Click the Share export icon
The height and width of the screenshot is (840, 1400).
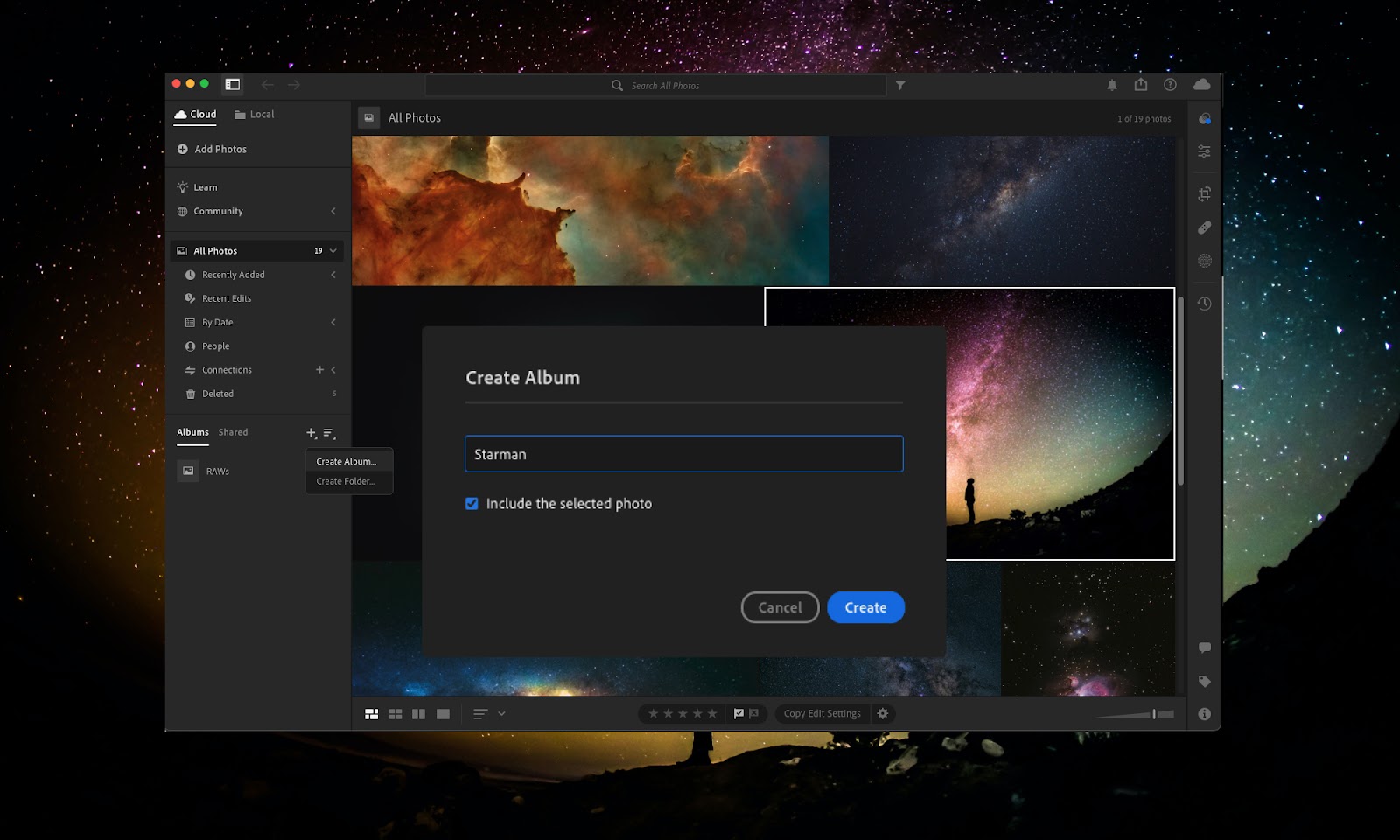1141,85
